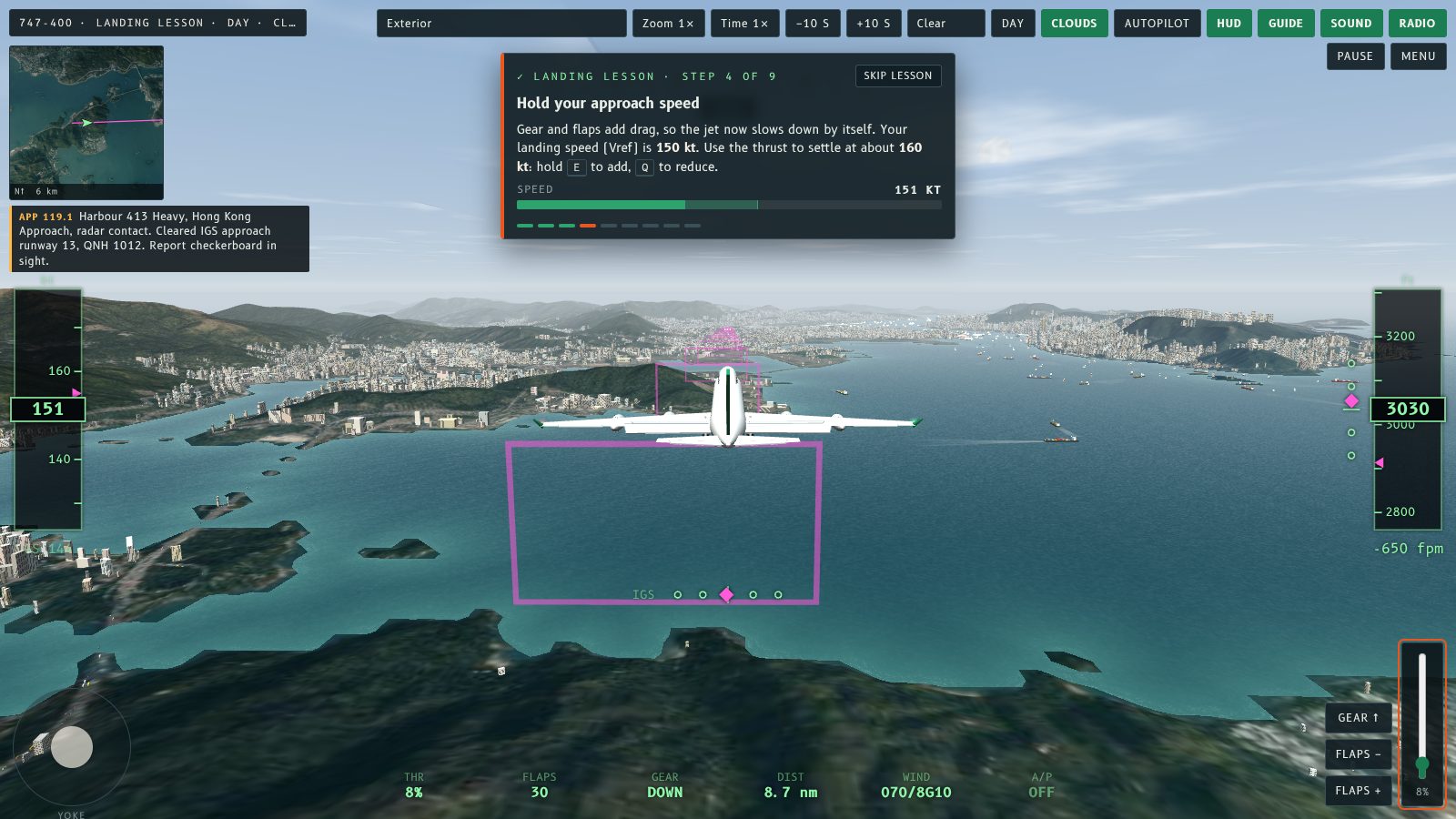
Task: Click the A/P OFF status readout
Action: [x=1042, y=785]
